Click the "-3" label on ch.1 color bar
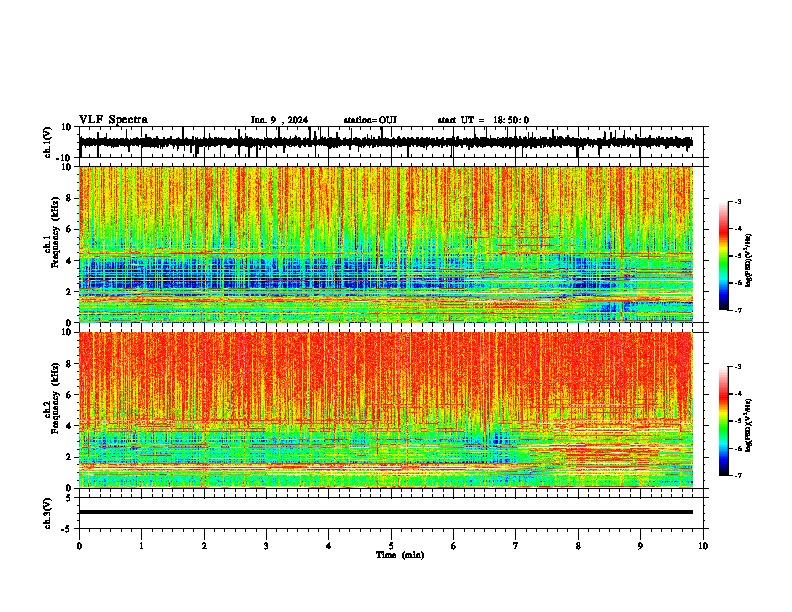The width and height of the screenshot is (792, 612). (x=738, y=201)
